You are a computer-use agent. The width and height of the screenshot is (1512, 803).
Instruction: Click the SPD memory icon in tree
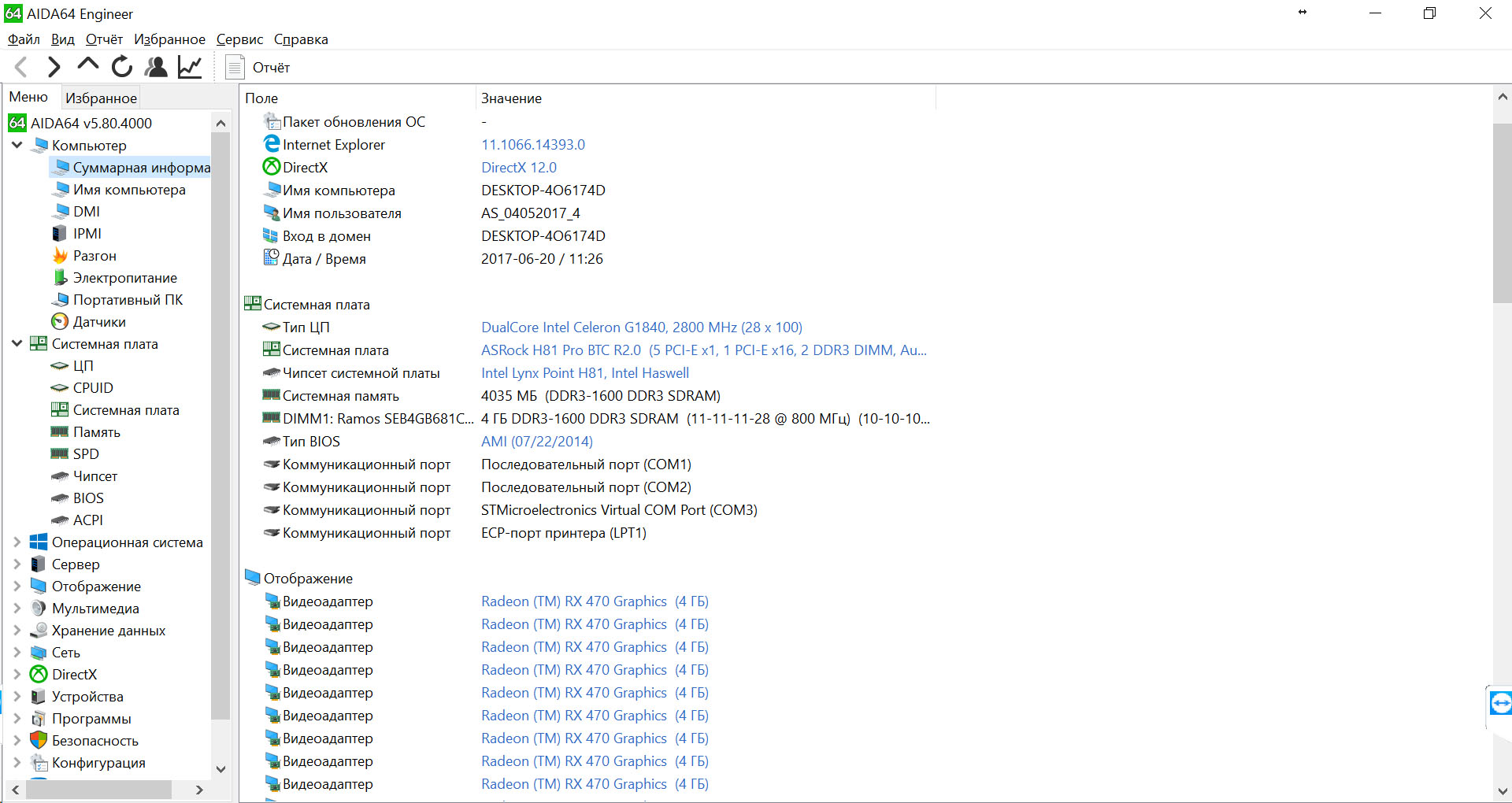point(60,453)
